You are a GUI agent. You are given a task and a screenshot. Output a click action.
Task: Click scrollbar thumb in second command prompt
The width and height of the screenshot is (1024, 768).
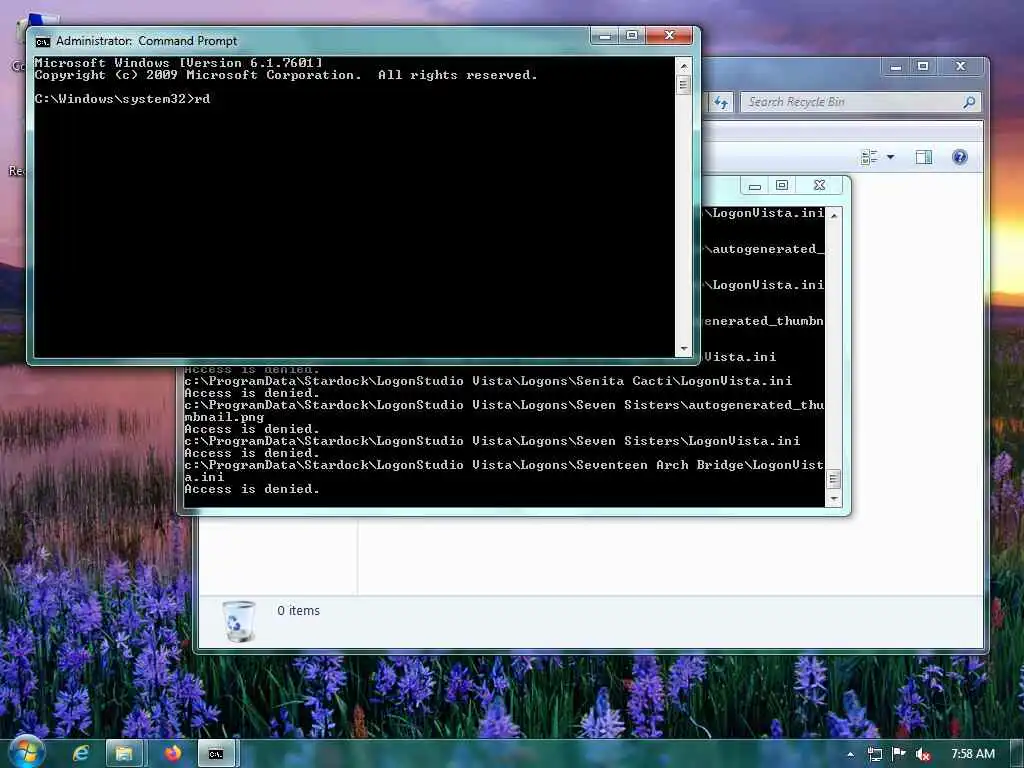coord(833,479)
